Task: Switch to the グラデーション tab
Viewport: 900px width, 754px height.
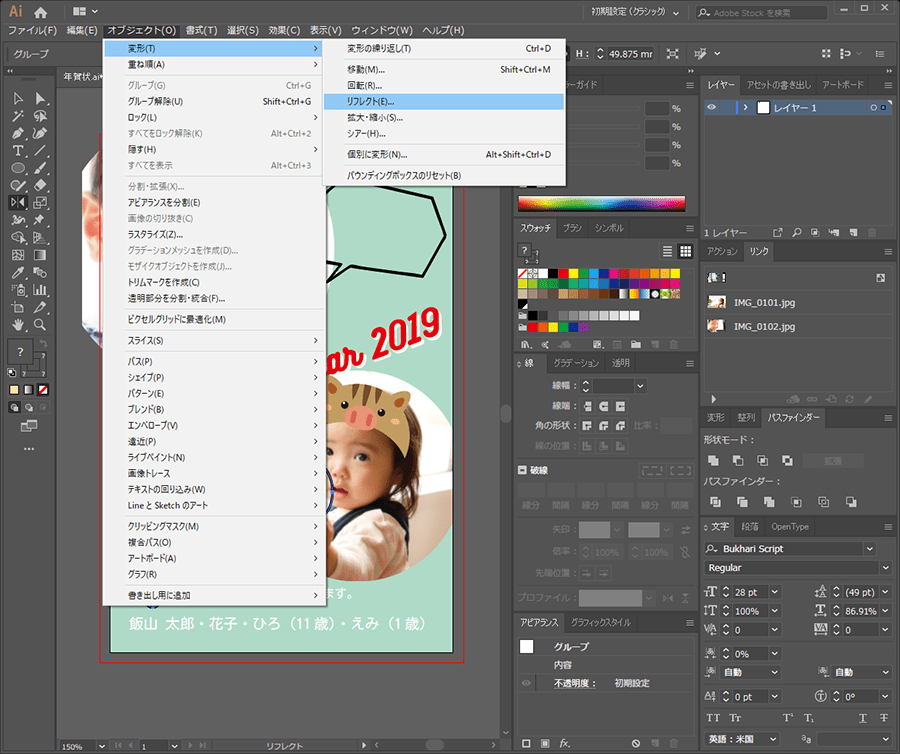Action: click(575, 363)
